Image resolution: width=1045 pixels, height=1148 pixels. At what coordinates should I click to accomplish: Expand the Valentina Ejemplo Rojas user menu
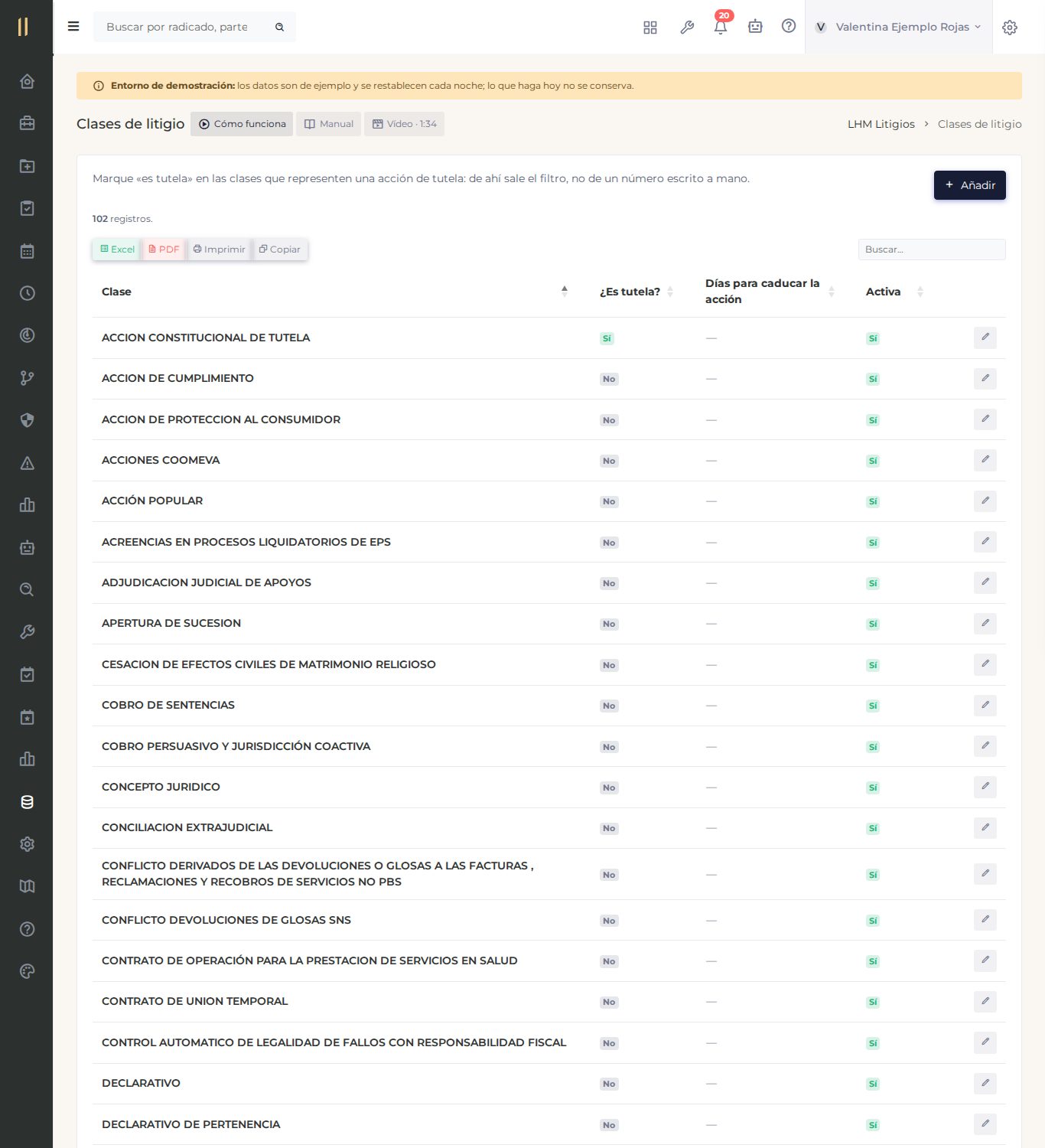click(x=898, y=27)
